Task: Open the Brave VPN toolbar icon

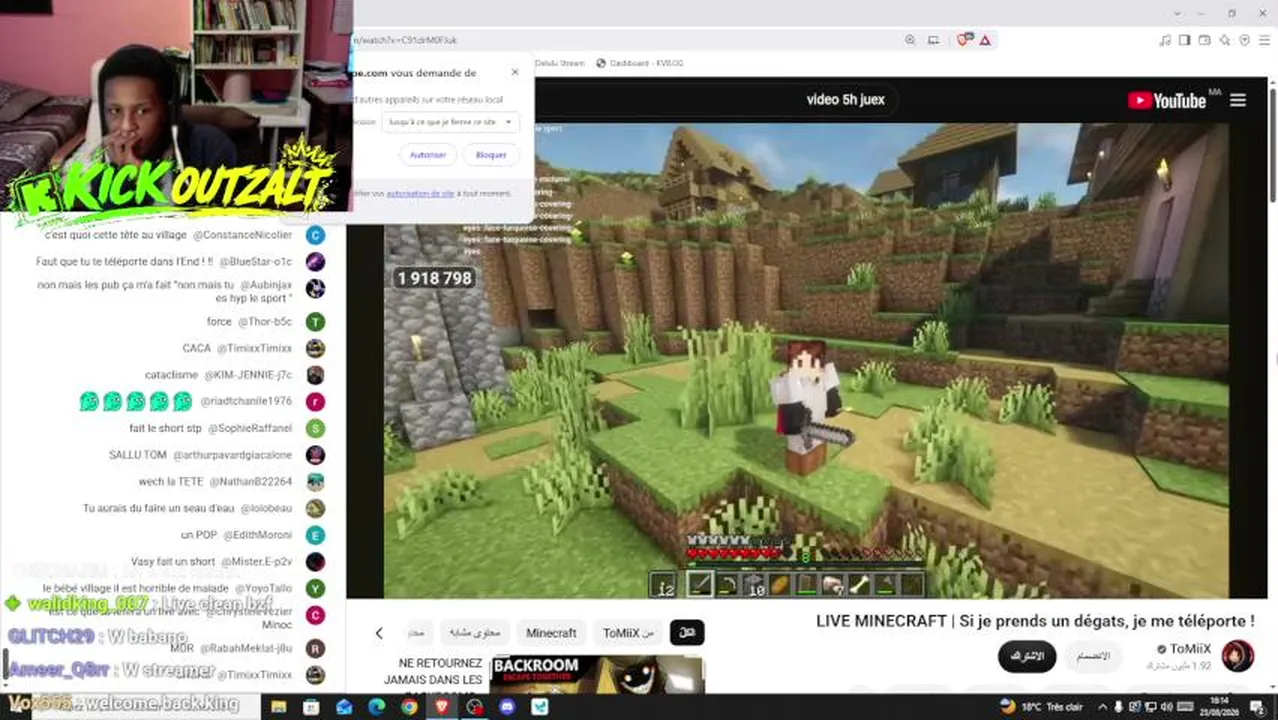Action: 1245,40
